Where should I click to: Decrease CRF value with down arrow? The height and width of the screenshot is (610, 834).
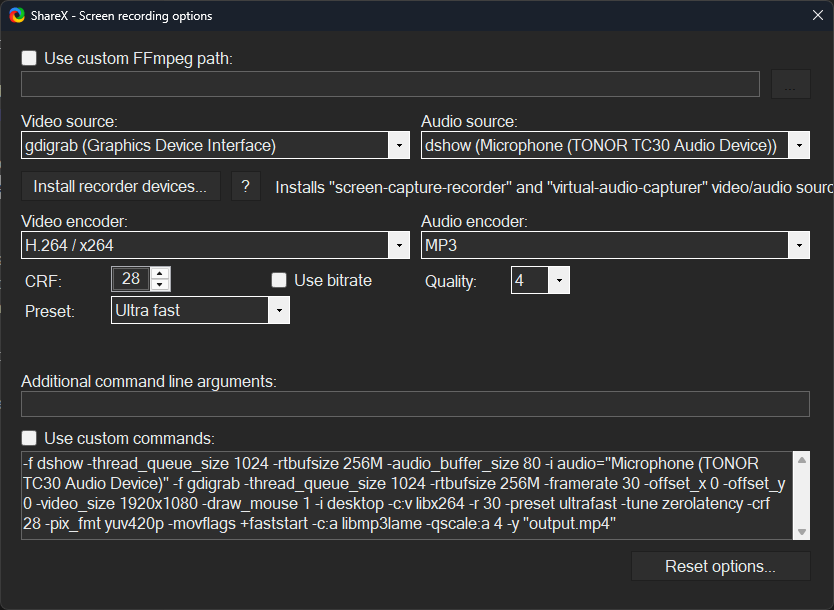click(162, 286)
